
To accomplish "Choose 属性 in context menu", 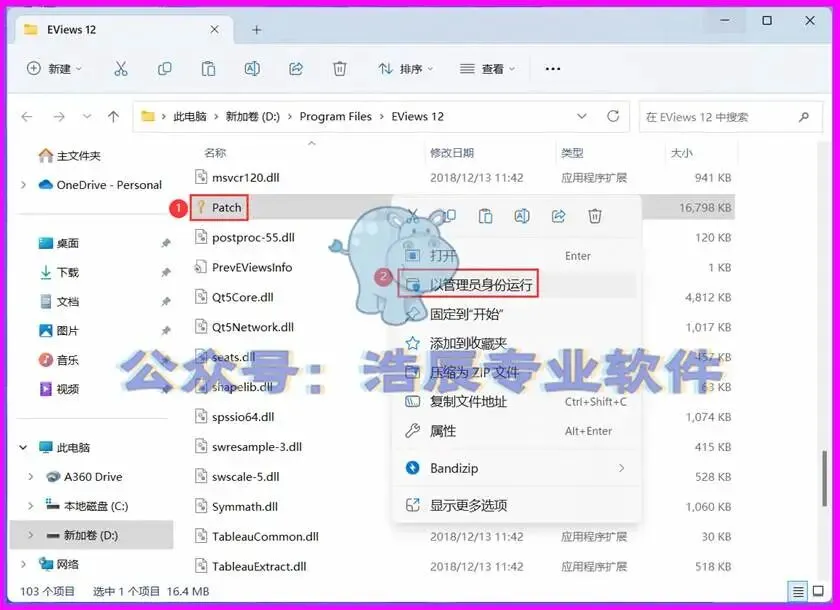I will coord(517,431).
